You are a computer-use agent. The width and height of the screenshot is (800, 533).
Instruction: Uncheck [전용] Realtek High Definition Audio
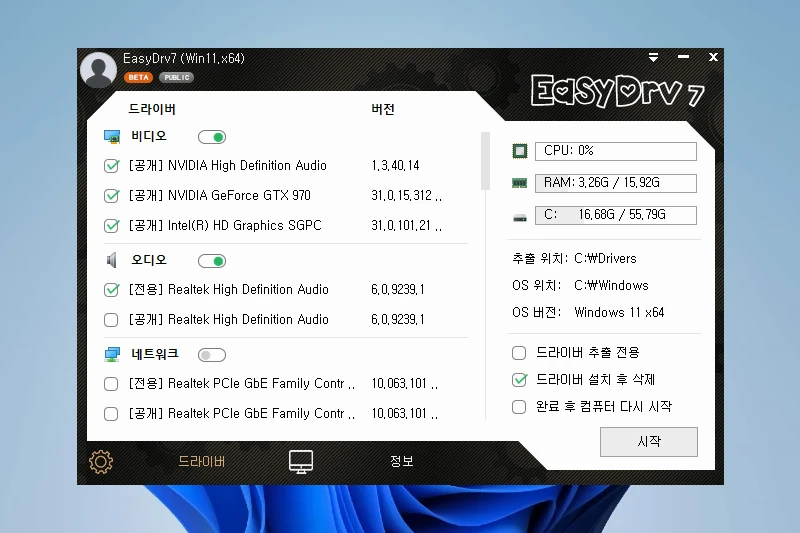pyautogui.click(x=111, y=290)
